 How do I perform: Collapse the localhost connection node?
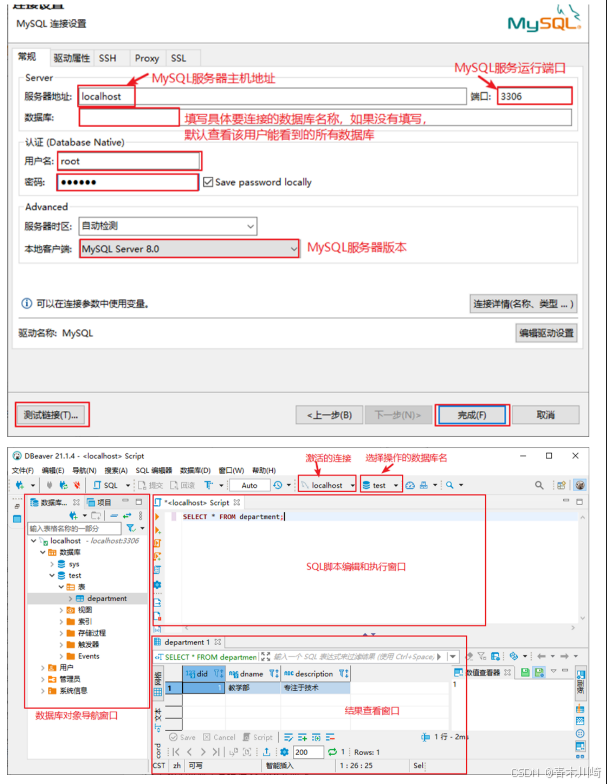pos(34,540)
